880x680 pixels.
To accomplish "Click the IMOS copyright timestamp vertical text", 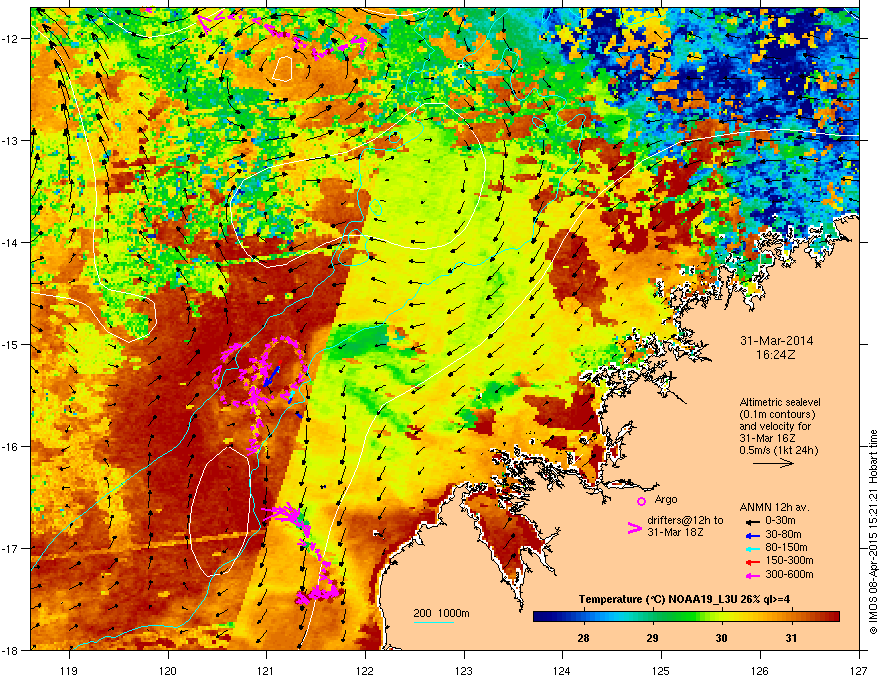I will [873, 532].
